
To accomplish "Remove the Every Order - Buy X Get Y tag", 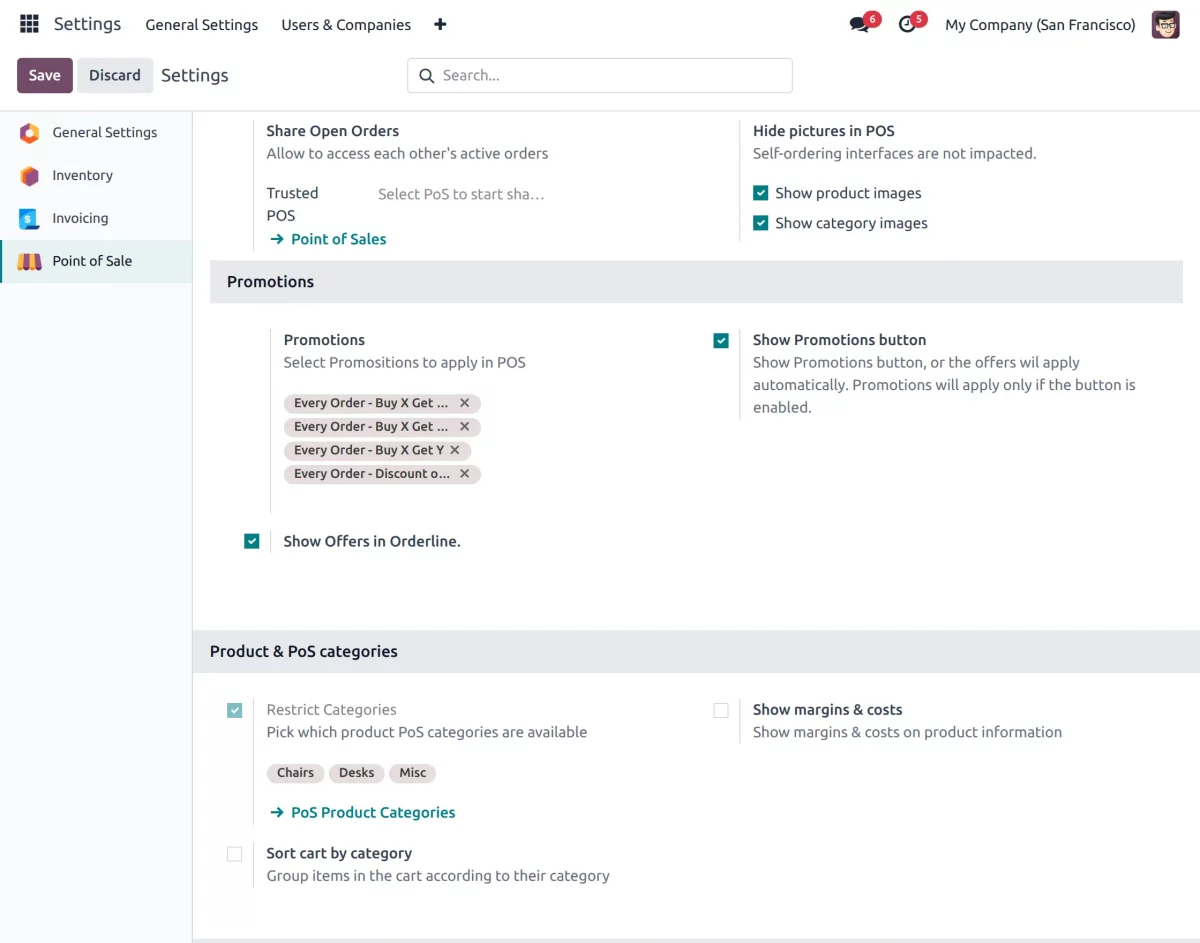I will pyautogui.click(x=455, y=450).
